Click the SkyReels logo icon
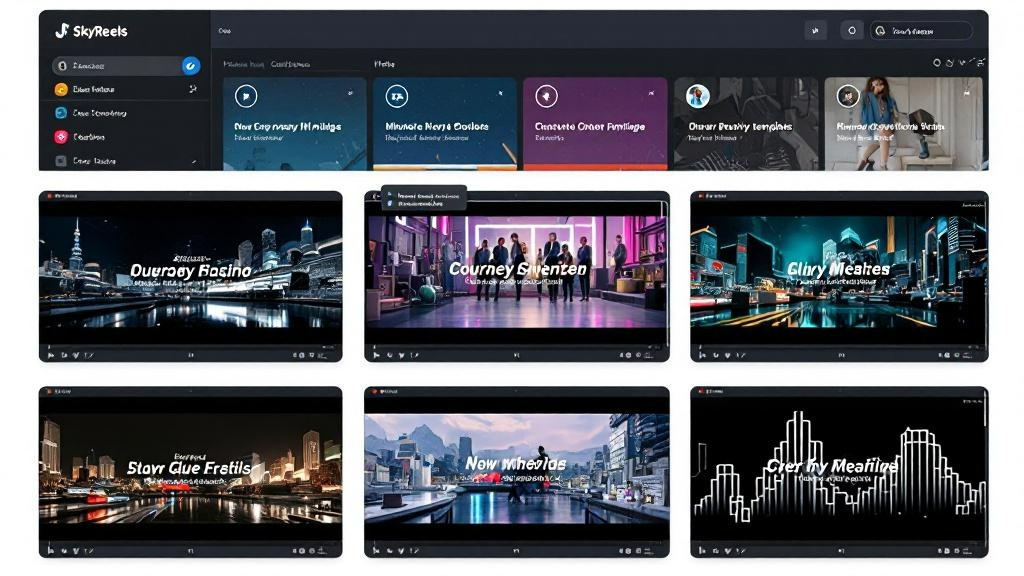1024x576 pixels. [x=62, y=31]
